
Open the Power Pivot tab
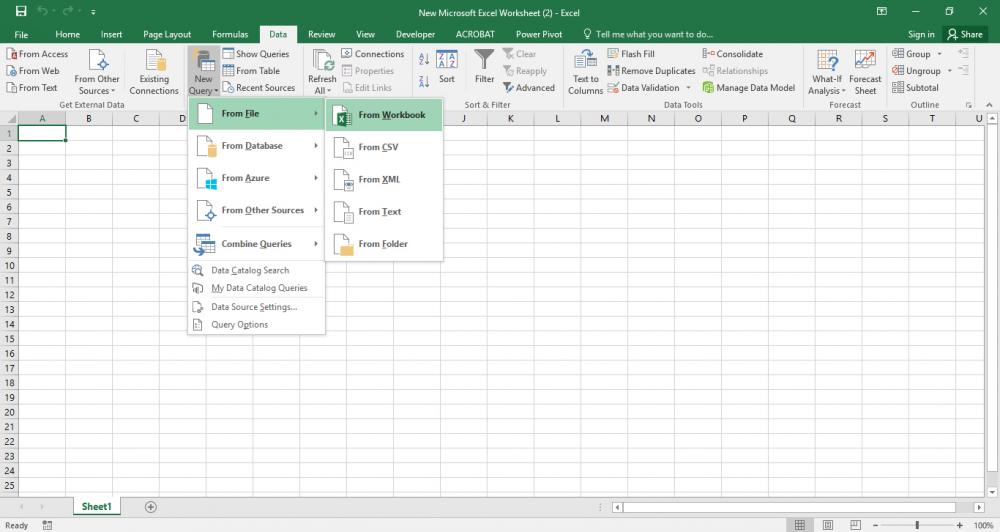click(539, 34)
